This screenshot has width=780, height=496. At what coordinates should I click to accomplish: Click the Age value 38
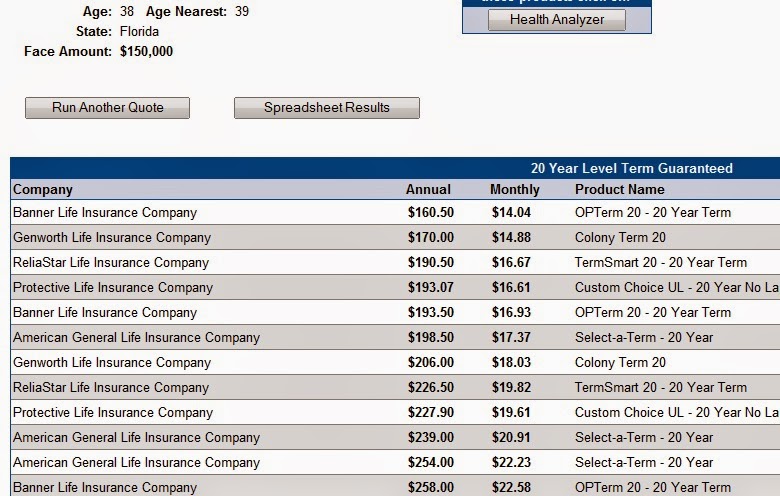pyautogui.click(x=127, y=11)
